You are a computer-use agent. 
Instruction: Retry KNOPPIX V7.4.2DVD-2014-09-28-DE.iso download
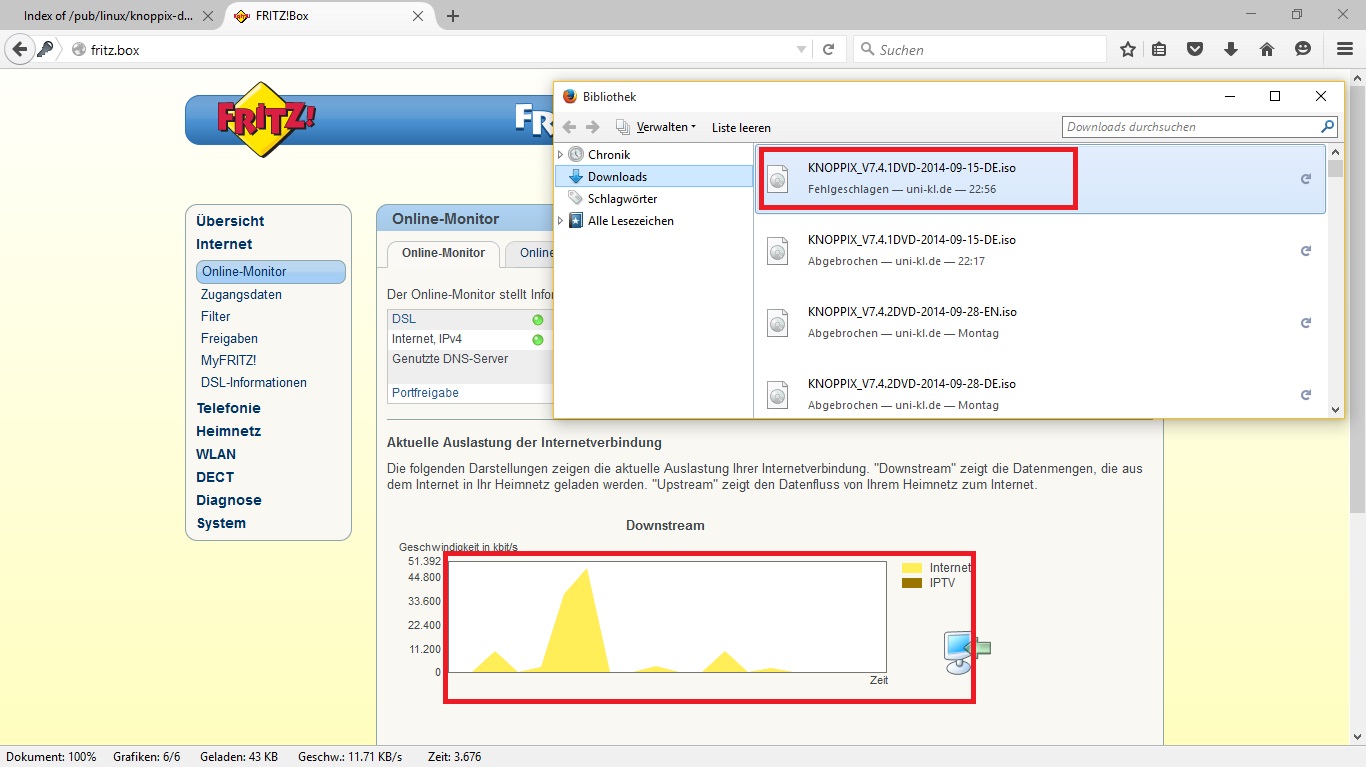[x=1305, y=395]
